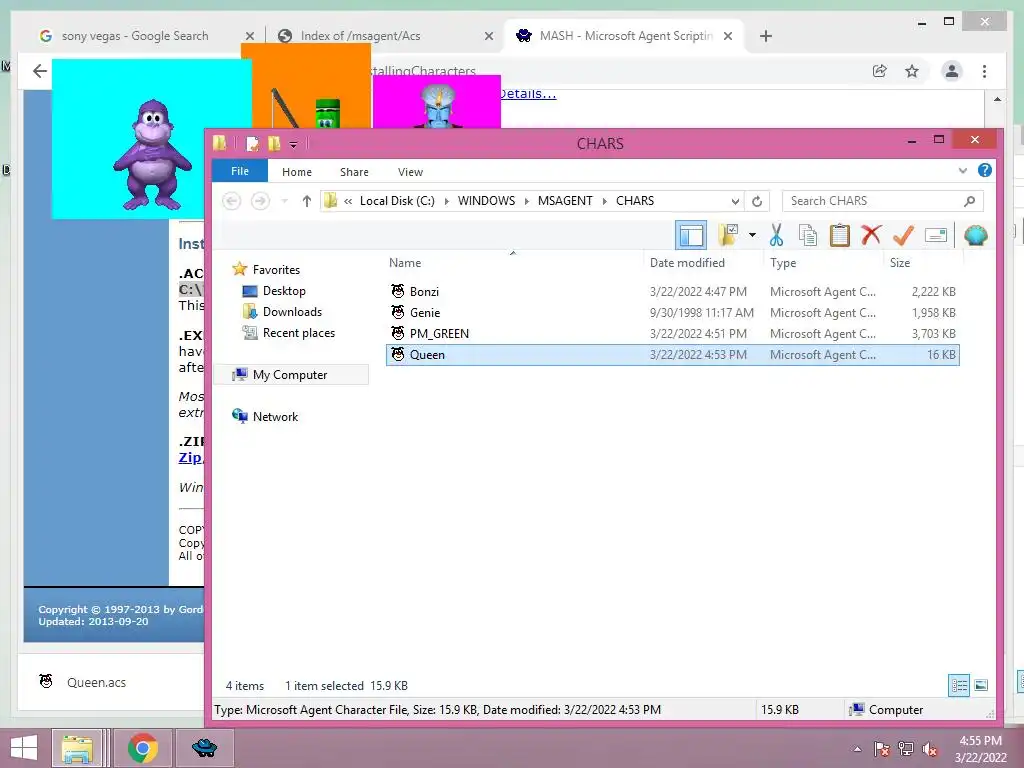
Task: Sort files by the Name column header
Action: coord(514,263)
